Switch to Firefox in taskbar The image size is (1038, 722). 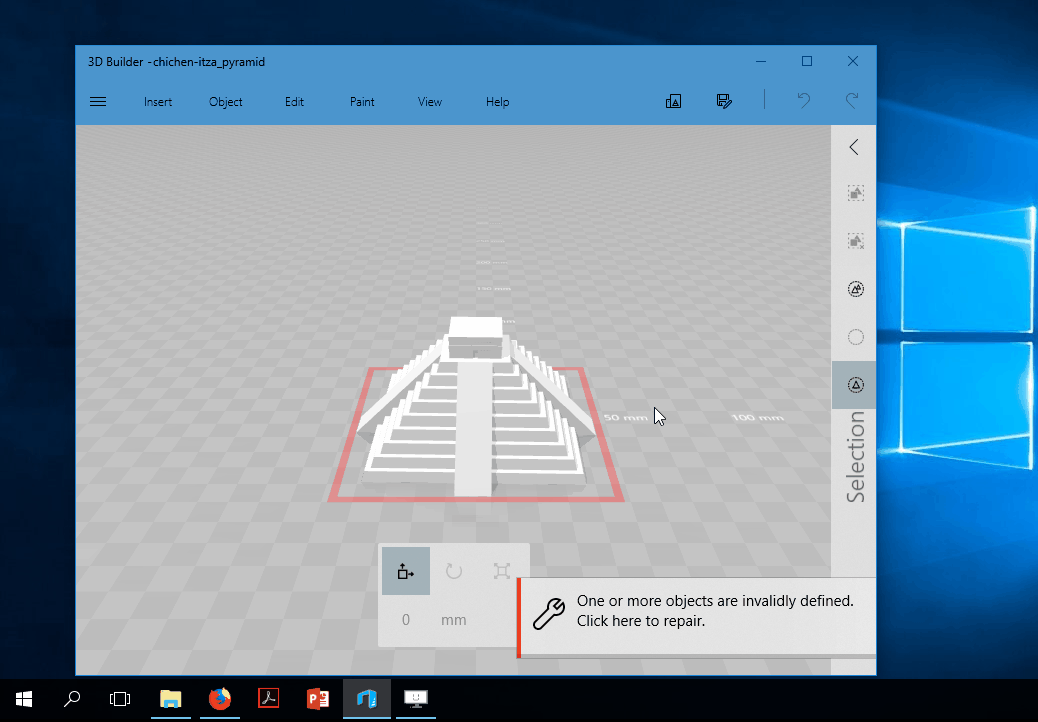point(220,699)
